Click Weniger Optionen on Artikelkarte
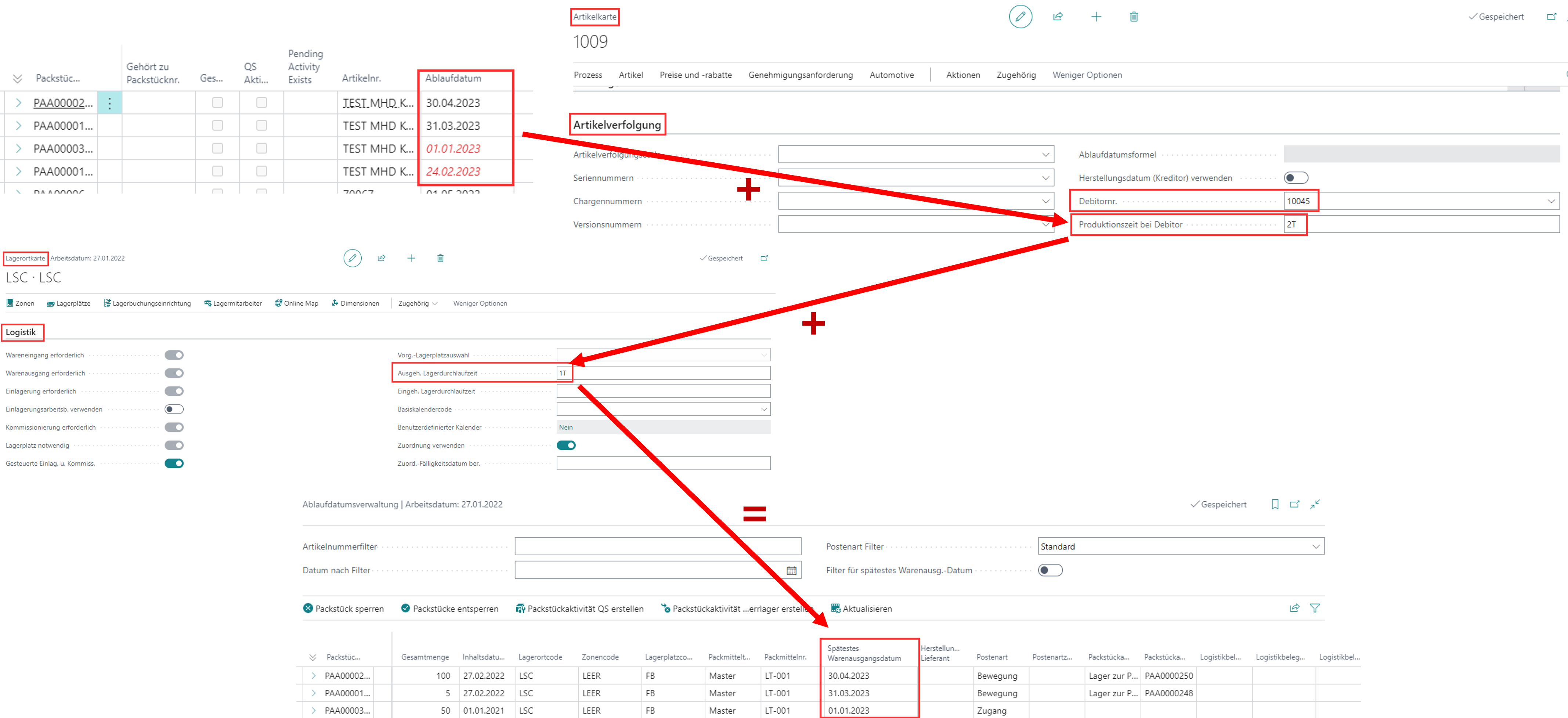Image resolution: width=1568 pixels, height=718 pixels. [1087, 75]
